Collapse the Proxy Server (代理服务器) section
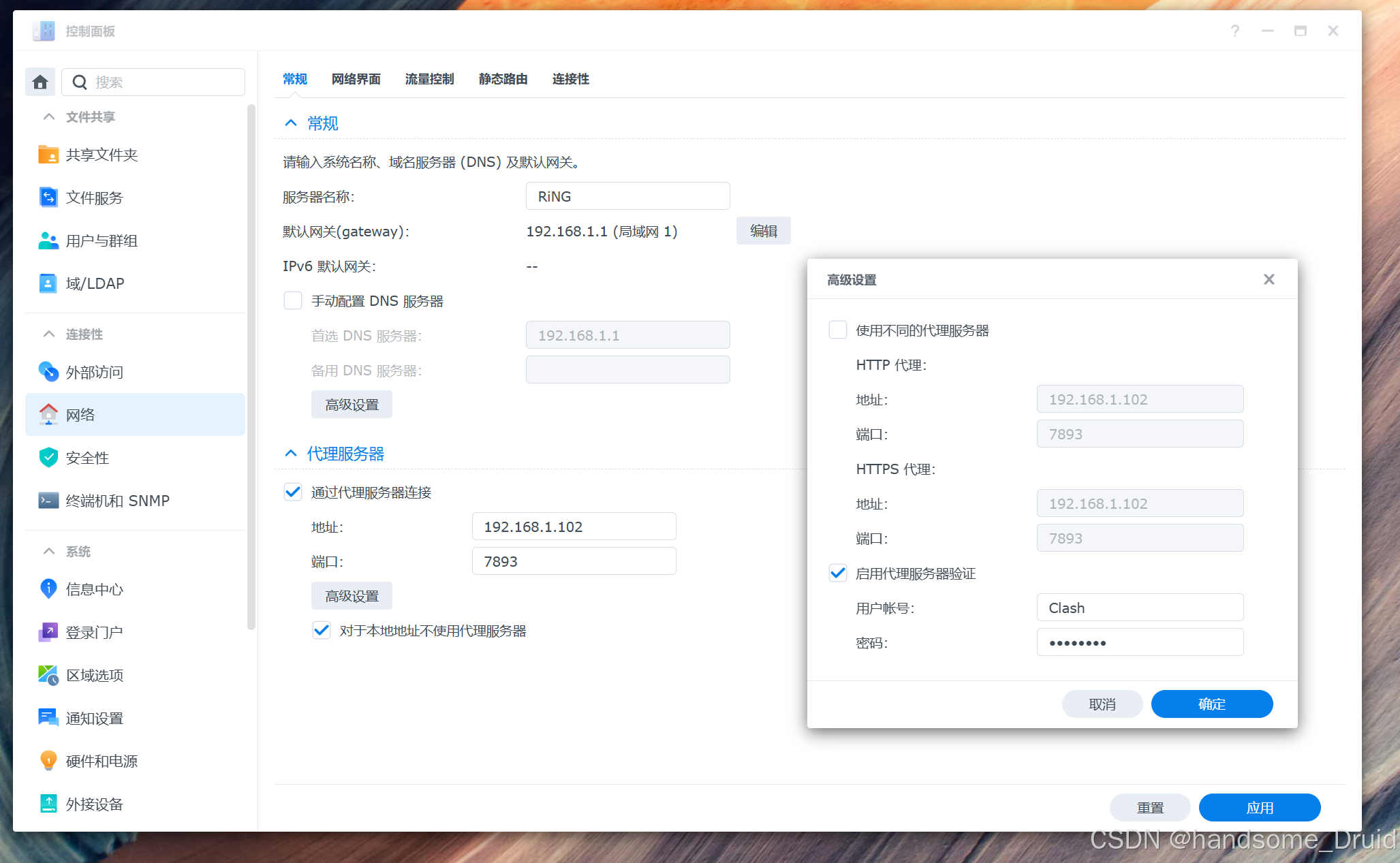 tap(291, 454)
